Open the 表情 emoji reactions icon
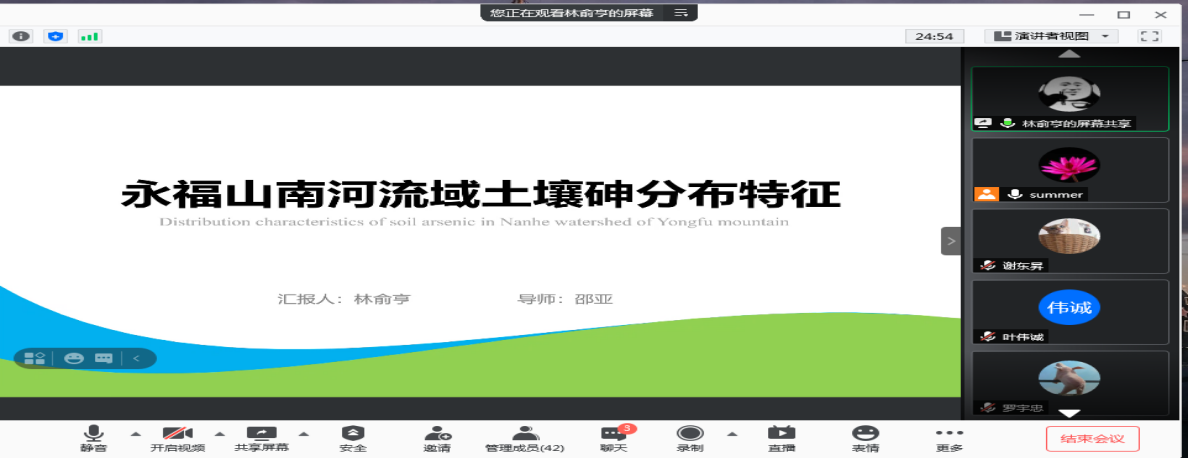The width and height of the screenshot is (1188, 458). [x=865, y=433]
